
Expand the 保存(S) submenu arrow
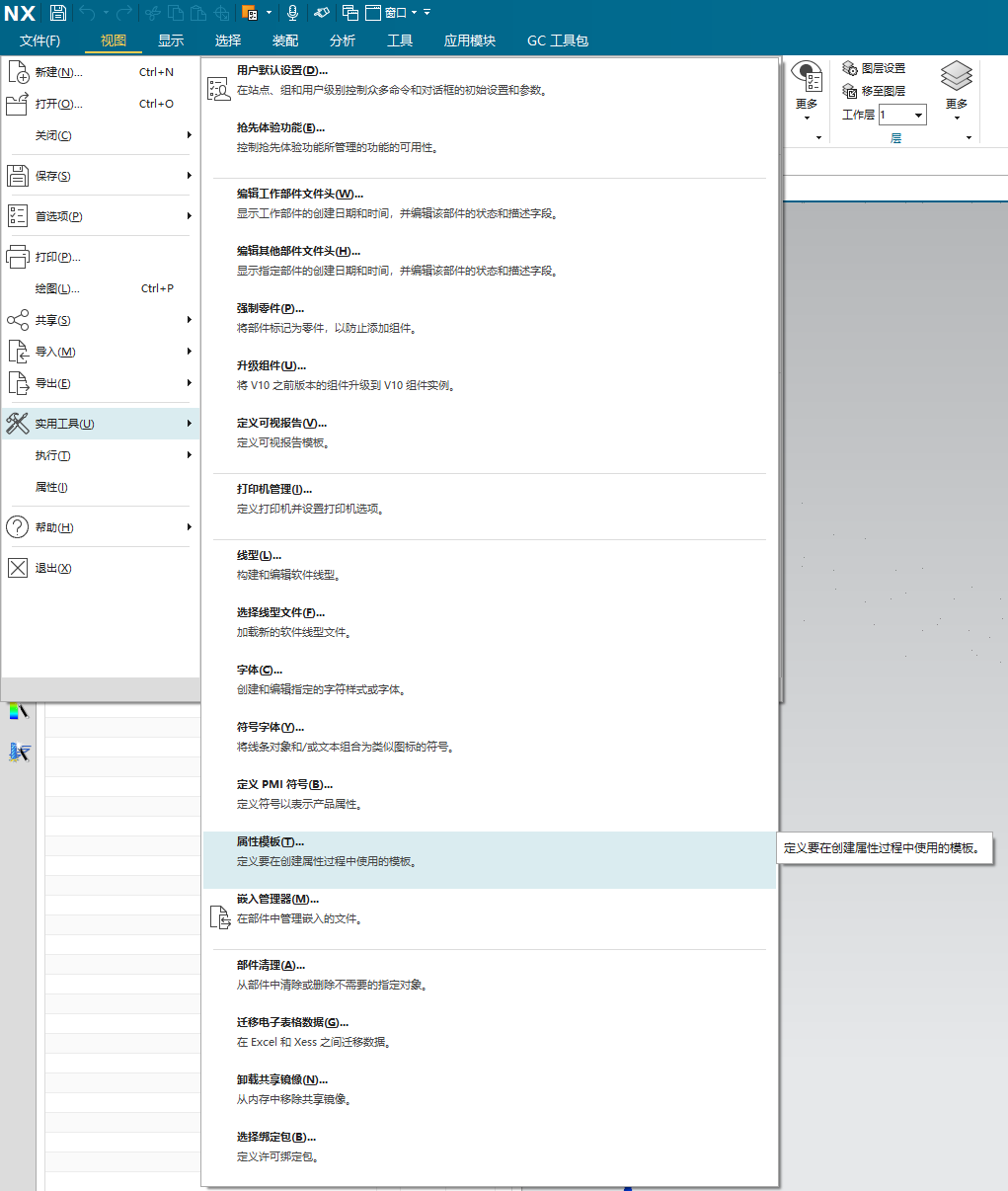189,176
